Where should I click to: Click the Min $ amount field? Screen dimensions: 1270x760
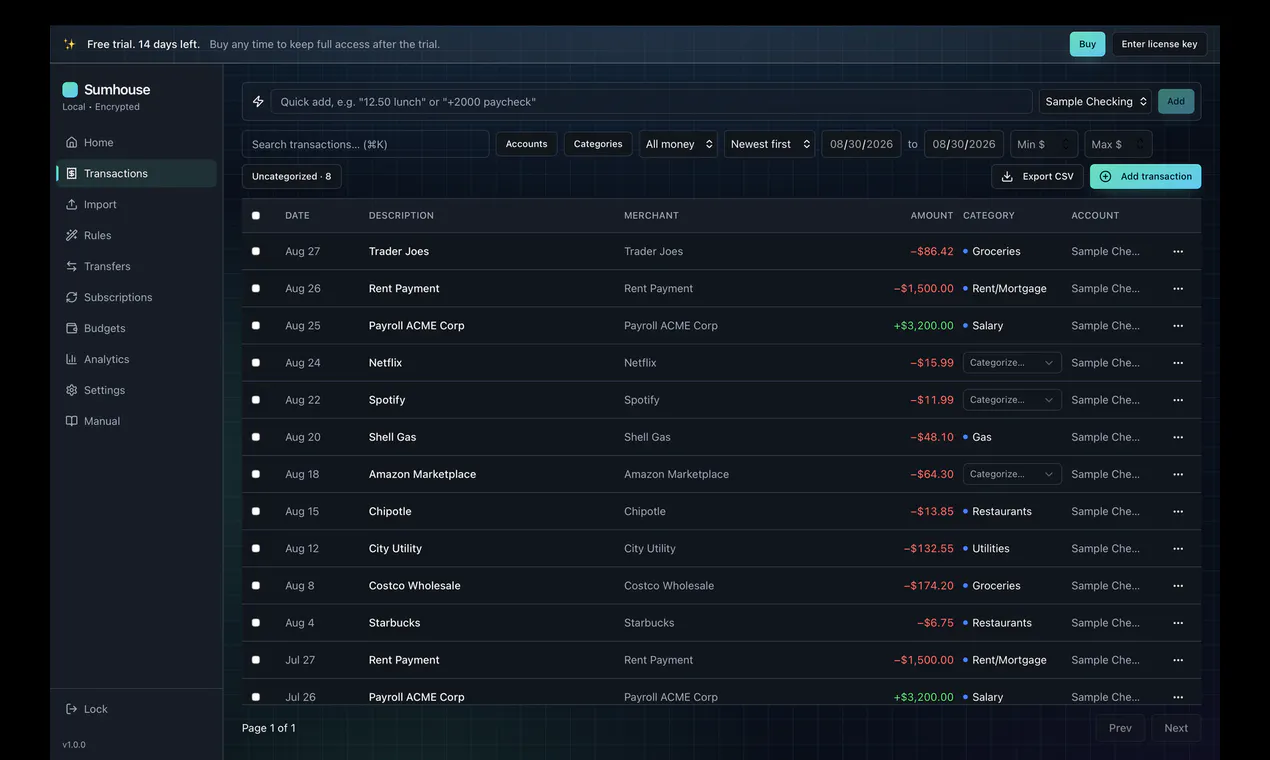point(1044,144)
